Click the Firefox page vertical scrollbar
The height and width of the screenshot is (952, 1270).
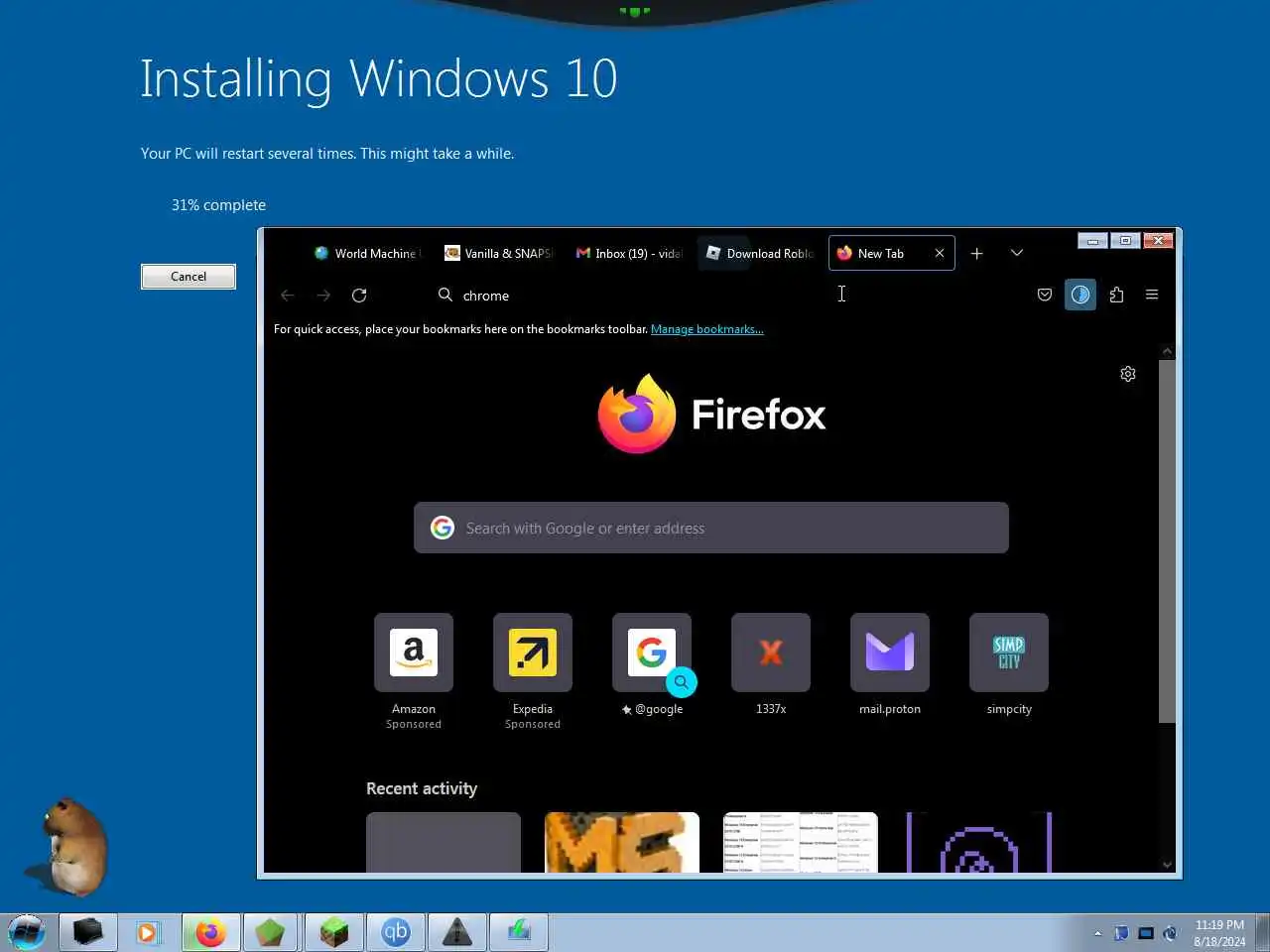tap(1167, 540)
